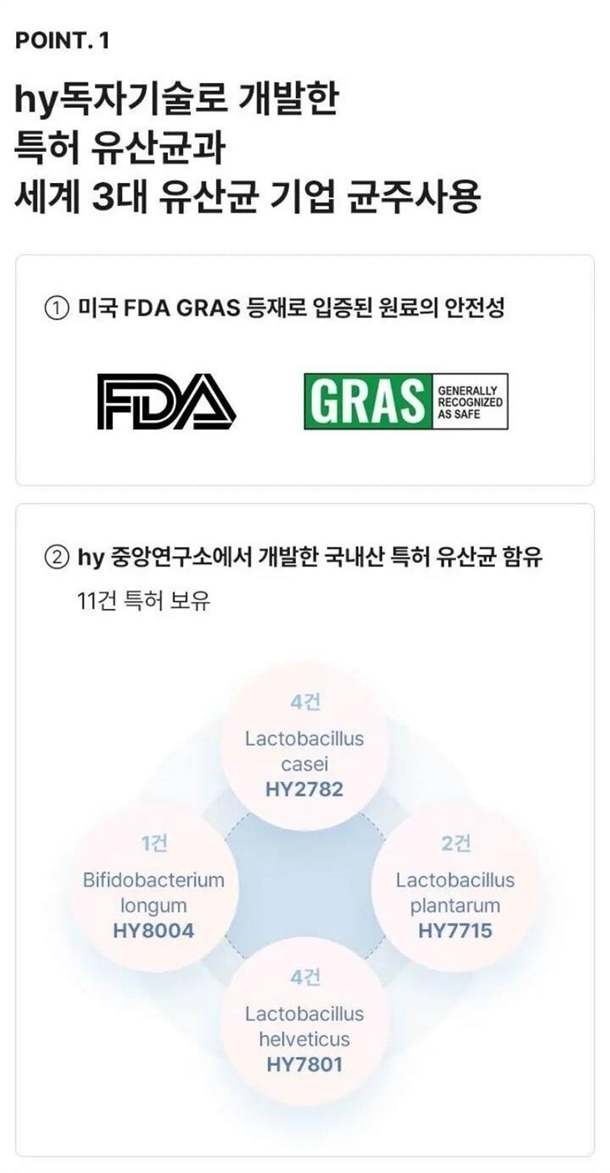Click the hy독자기술로 개발한 headline
The image size is (610, 1173).
point(177,101)
